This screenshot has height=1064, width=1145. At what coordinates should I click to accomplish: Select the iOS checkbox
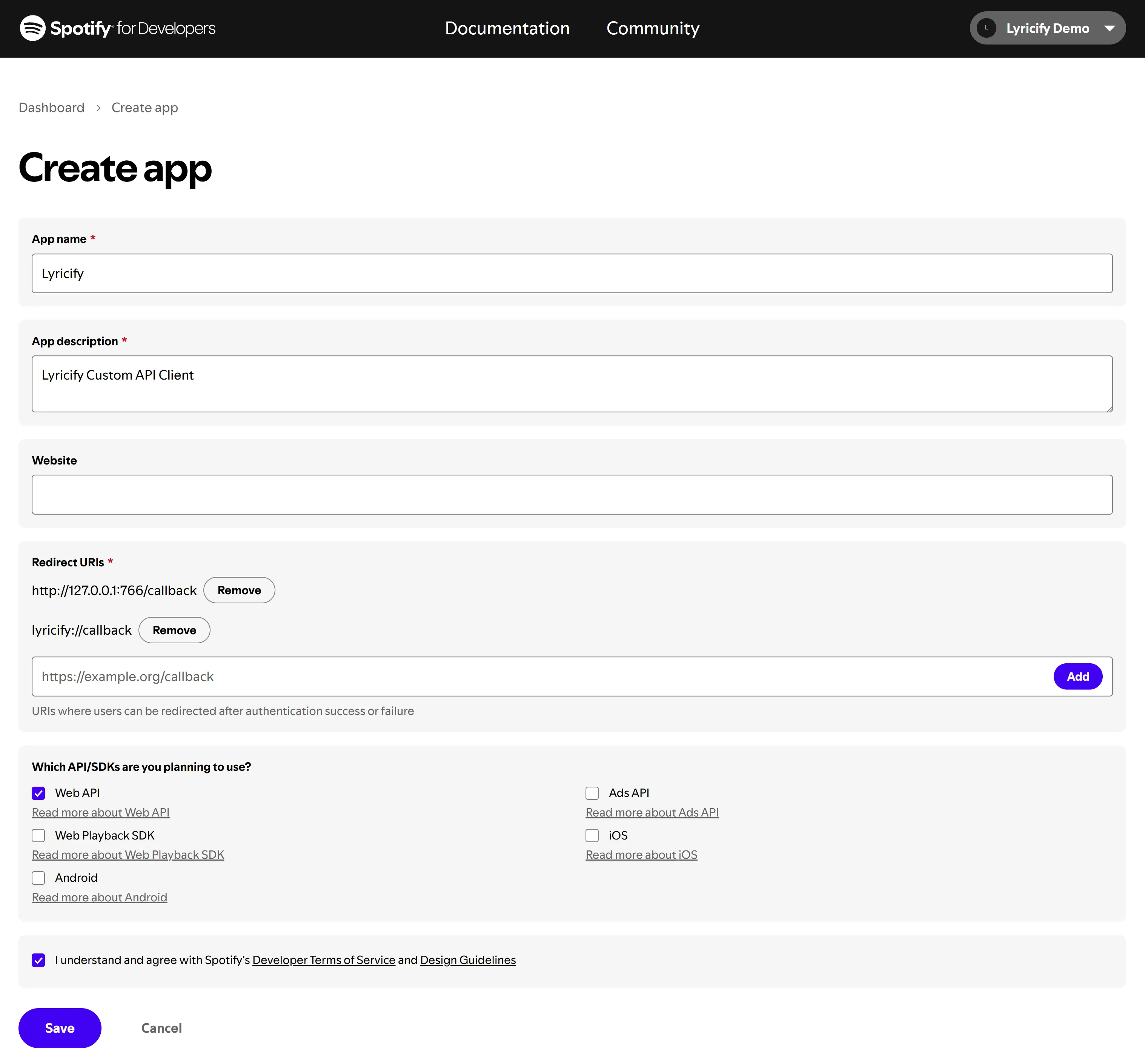point(592,835)
